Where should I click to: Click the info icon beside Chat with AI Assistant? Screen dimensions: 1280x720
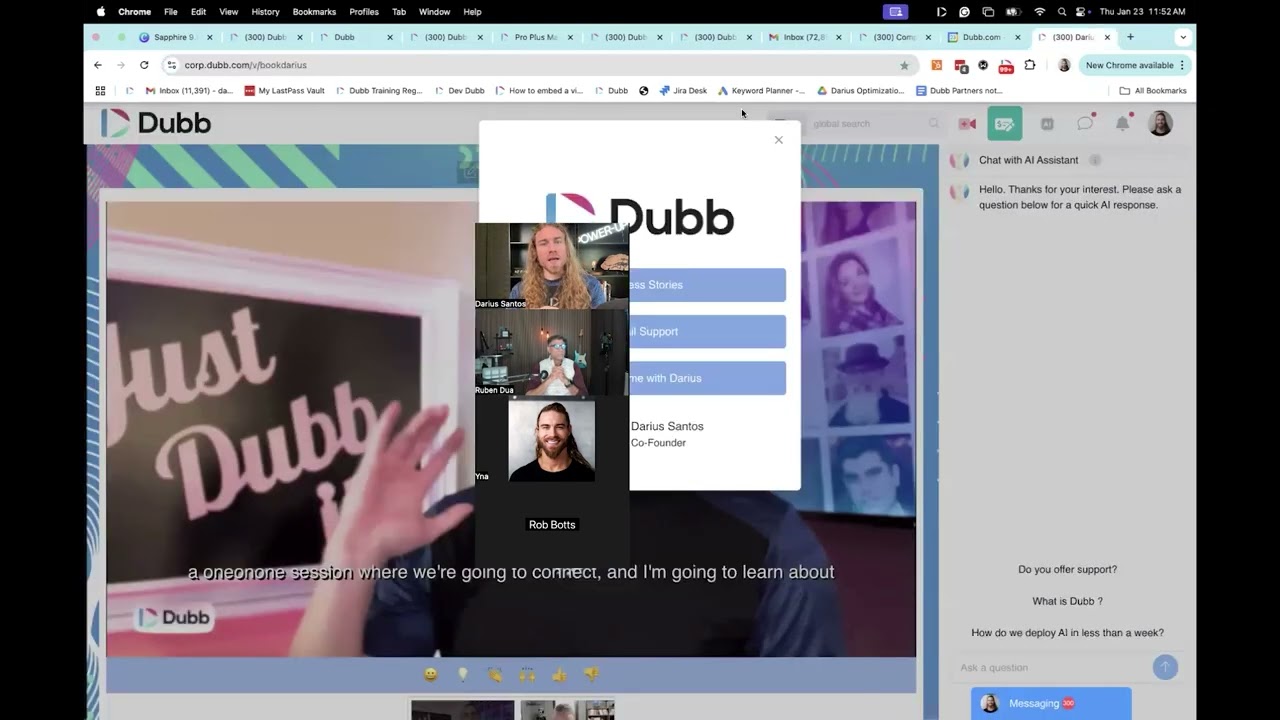(1094, 160)
